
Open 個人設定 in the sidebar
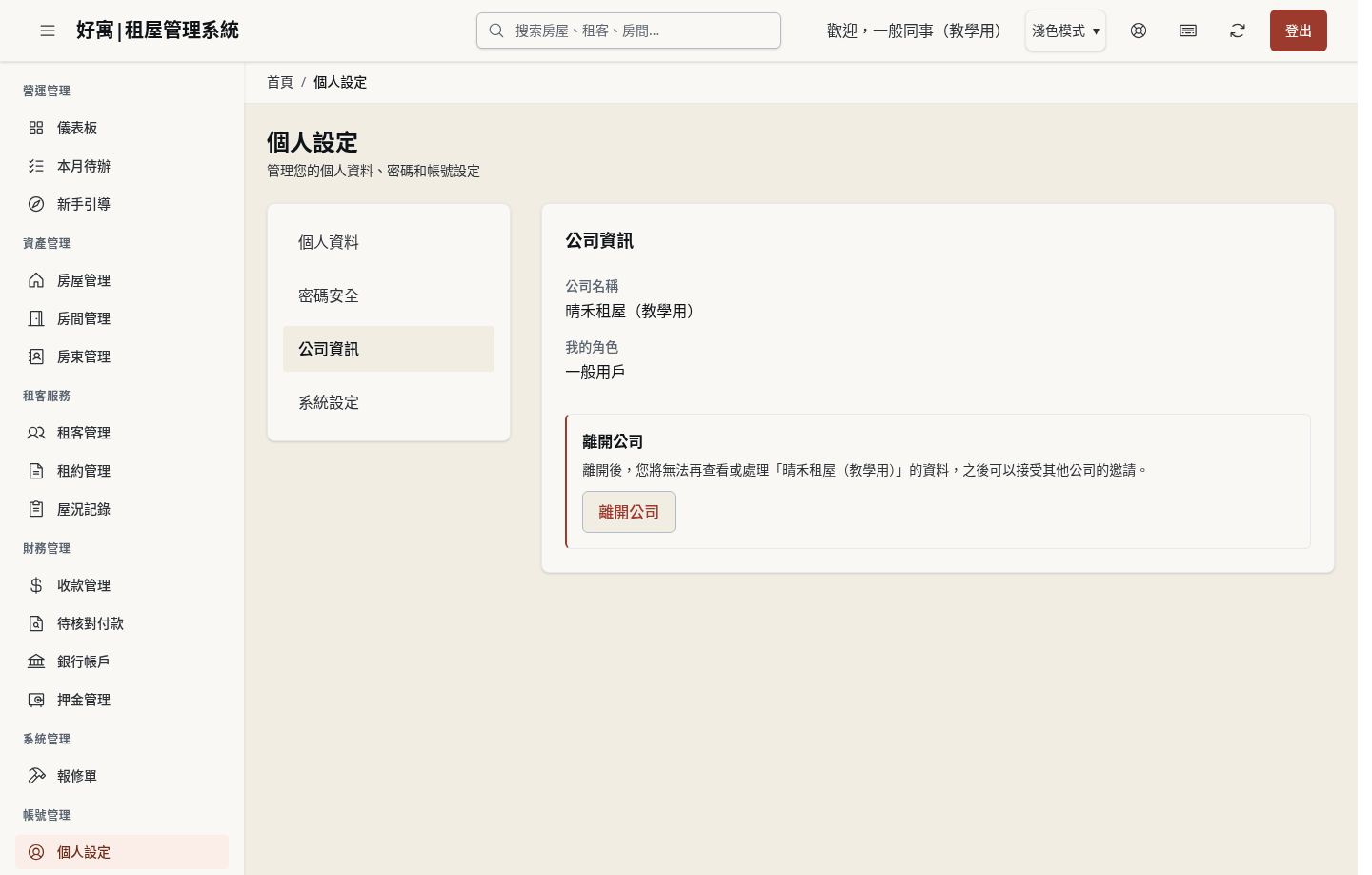122,852
